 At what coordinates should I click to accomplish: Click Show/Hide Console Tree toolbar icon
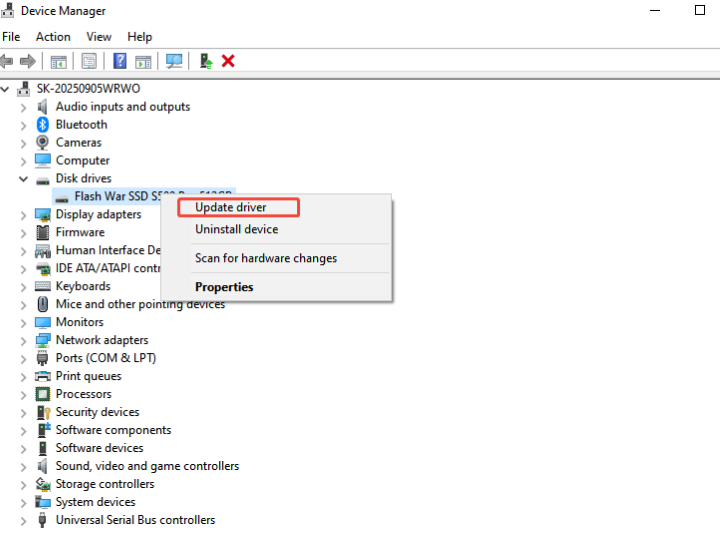point(58,61)
